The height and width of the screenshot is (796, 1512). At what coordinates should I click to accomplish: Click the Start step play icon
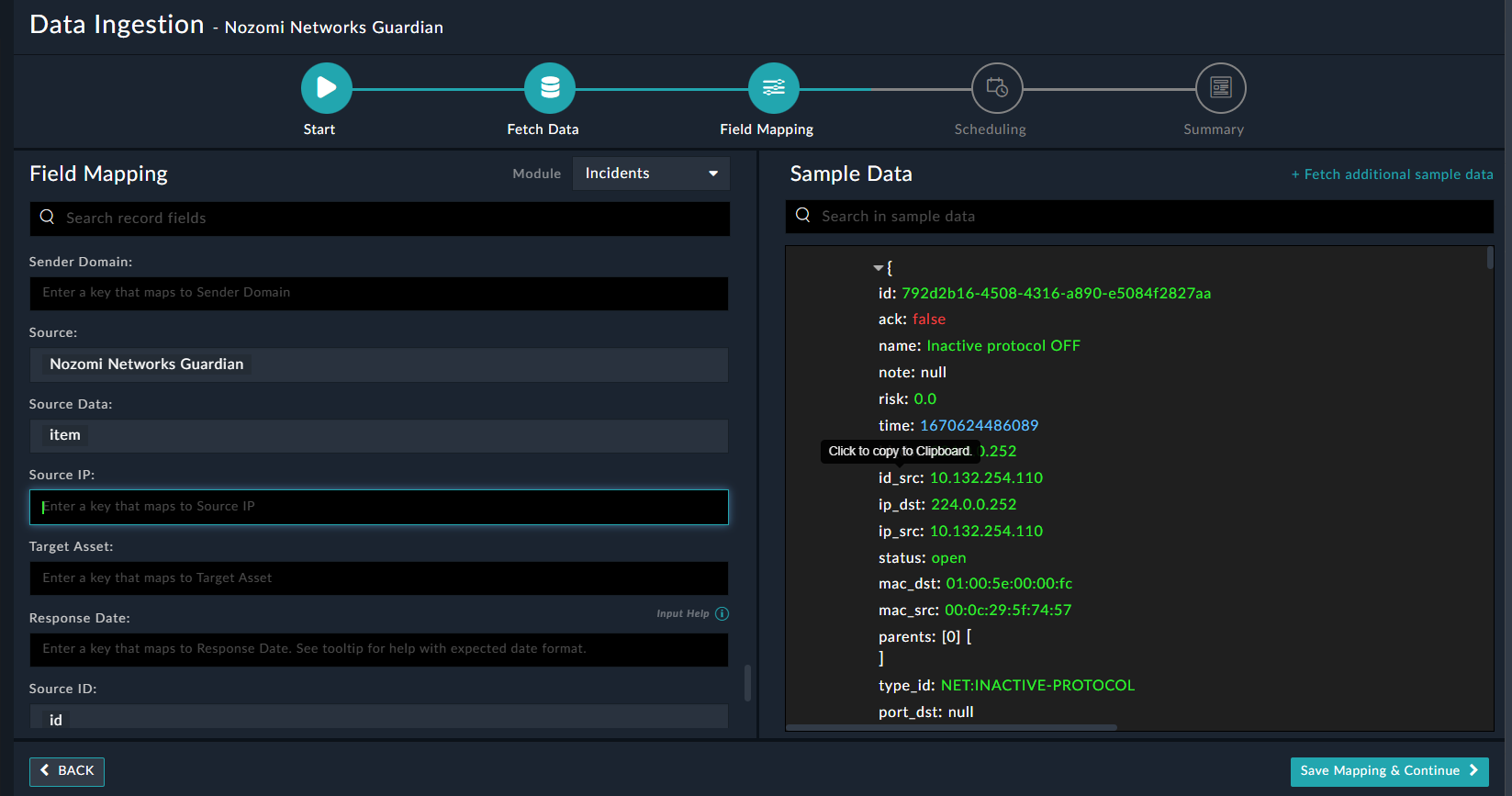pyautogui.click(x=326, y=88)
